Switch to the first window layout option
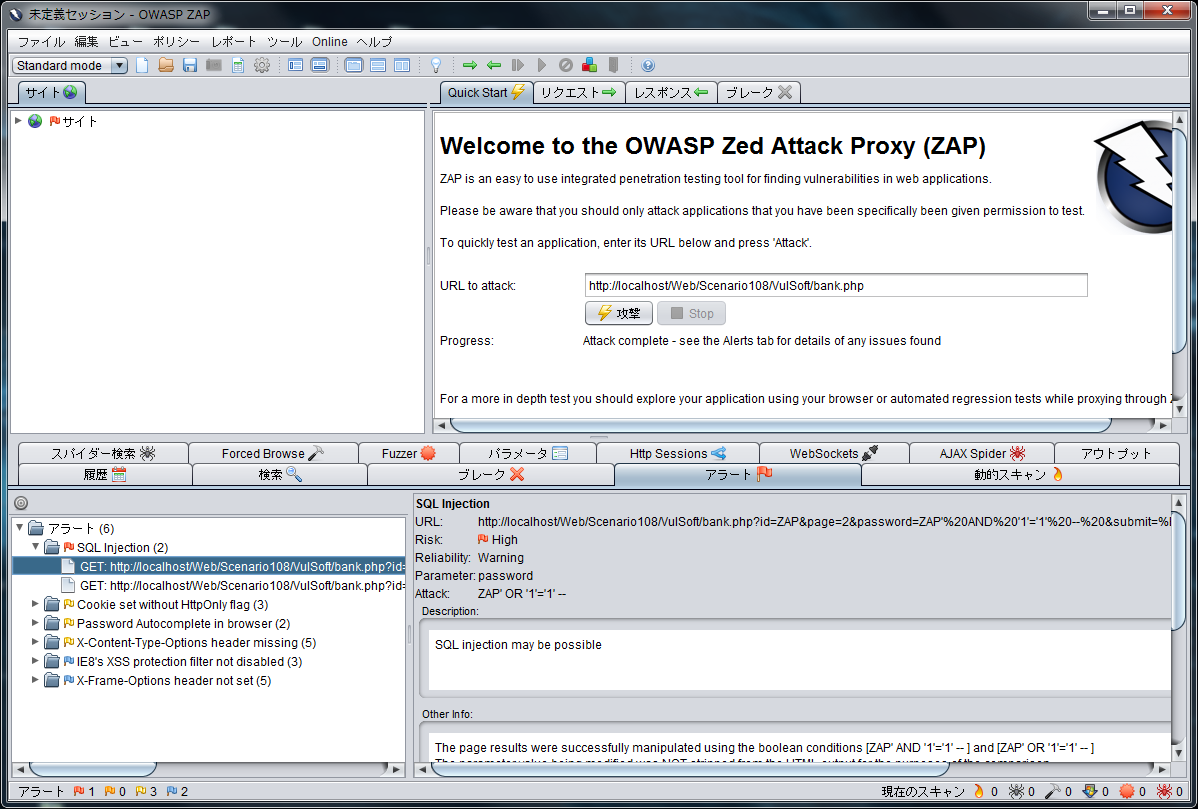 point(354,66)
